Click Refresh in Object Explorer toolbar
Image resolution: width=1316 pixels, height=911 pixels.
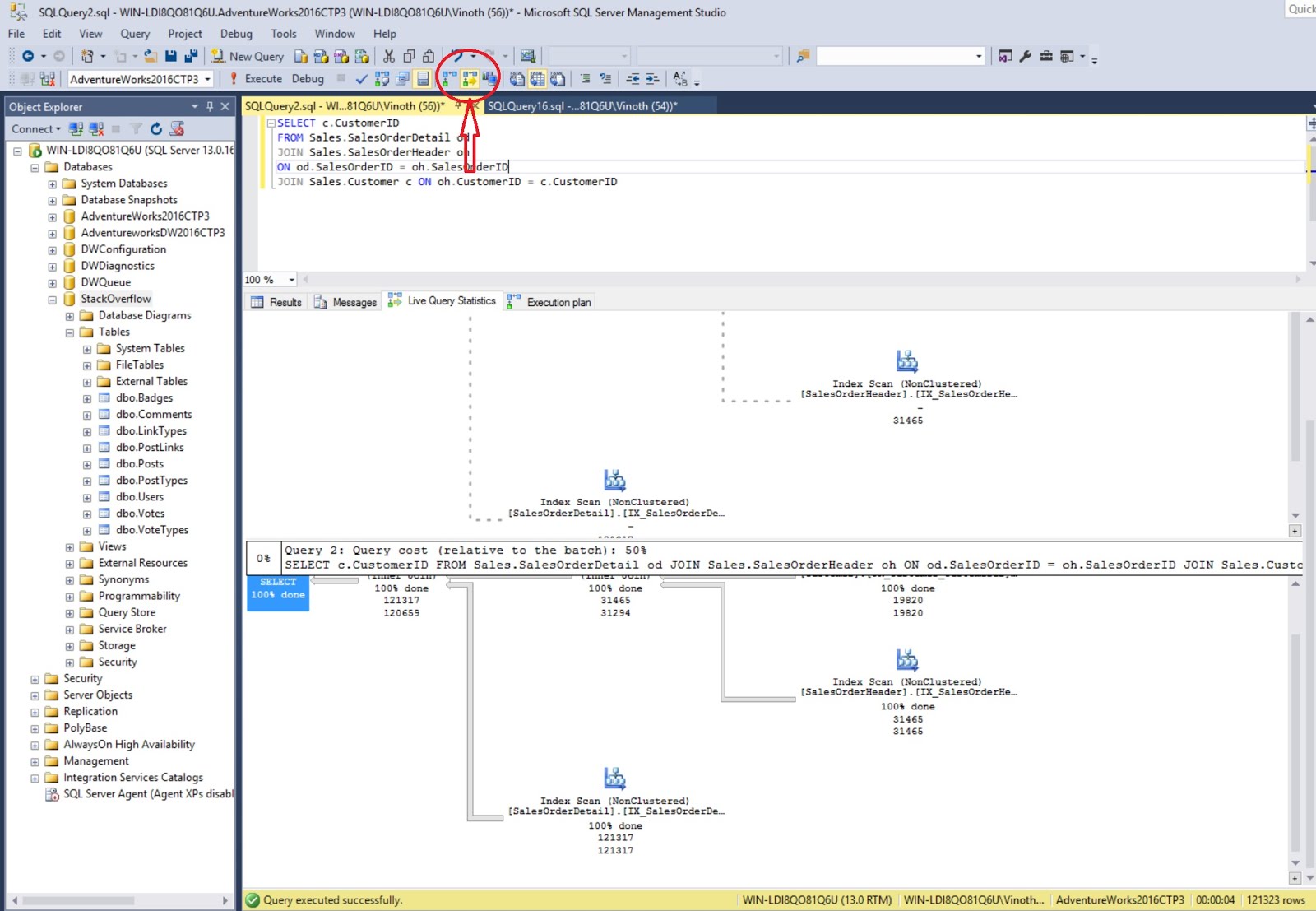[156, 128]
